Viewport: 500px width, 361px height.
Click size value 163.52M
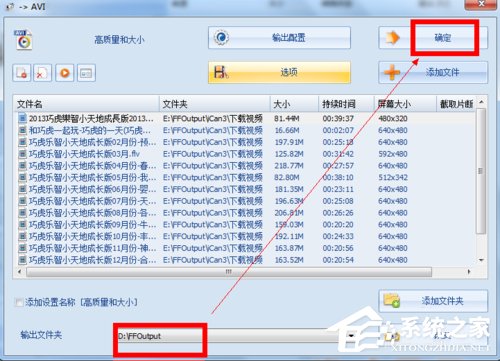(x=289, y=260)
